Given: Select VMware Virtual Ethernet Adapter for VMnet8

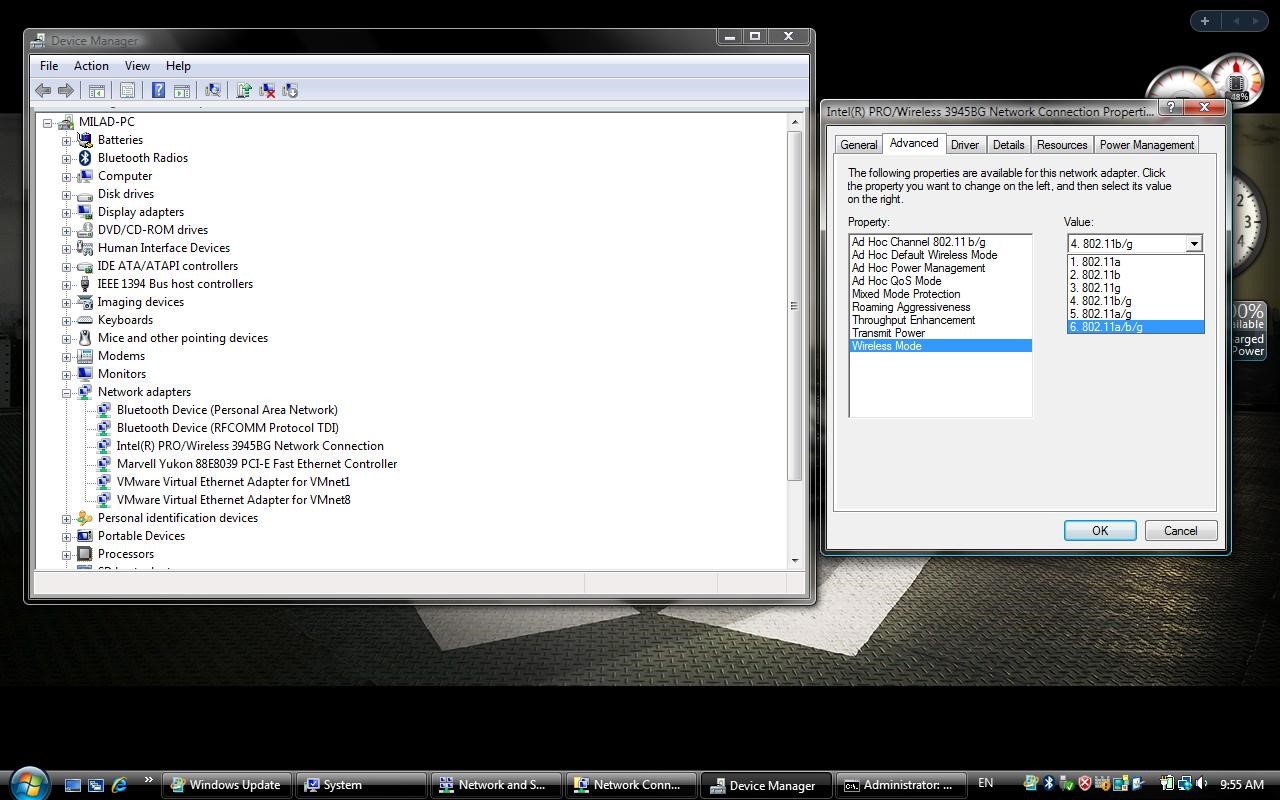Looking at the screenshot, I should coord(233,500).
